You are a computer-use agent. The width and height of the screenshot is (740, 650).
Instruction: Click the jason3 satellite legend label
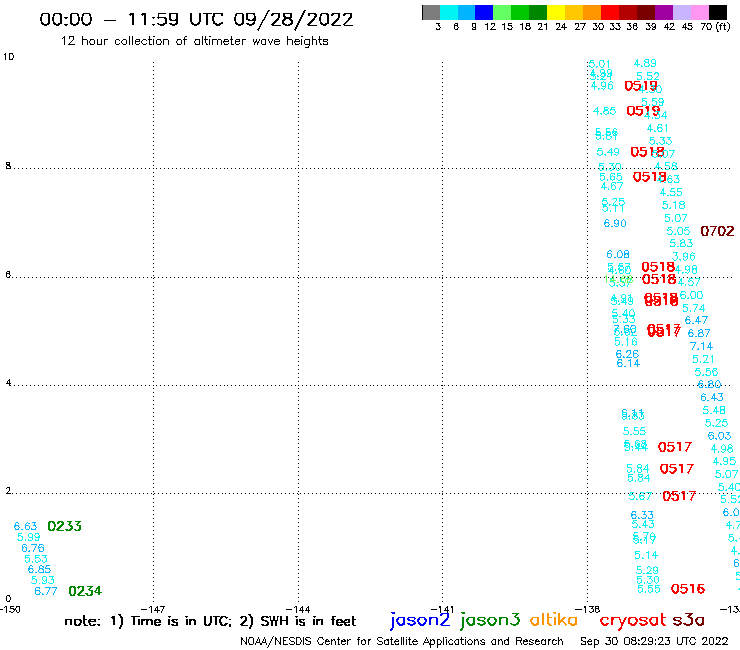tap(490, 620)
